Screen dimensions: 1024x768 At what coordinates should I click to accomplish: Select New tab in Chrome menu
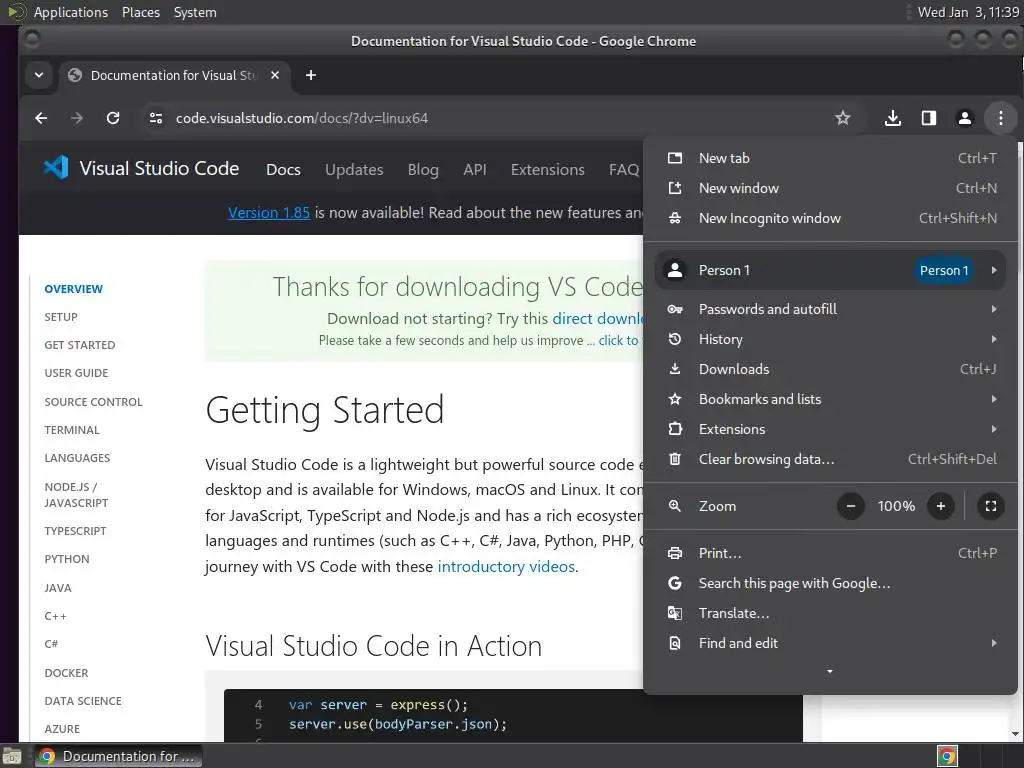[831, 158]
